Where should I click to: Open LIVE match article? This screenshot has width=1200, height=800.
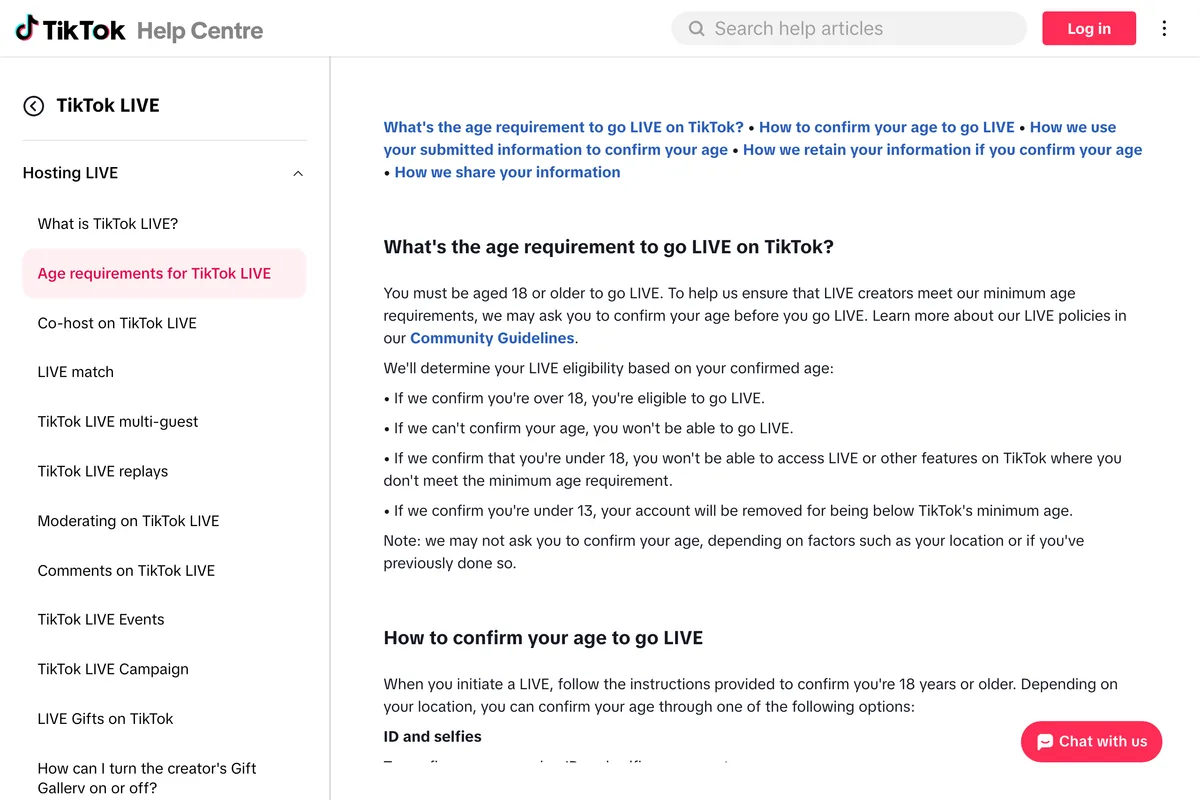click(x=76, y=372)
